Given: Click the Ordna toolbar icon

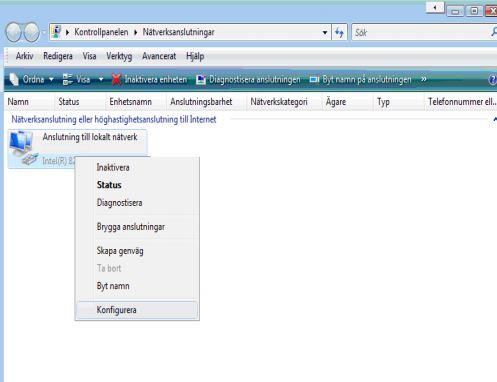Looking at the screenshot, I should 14,79.
